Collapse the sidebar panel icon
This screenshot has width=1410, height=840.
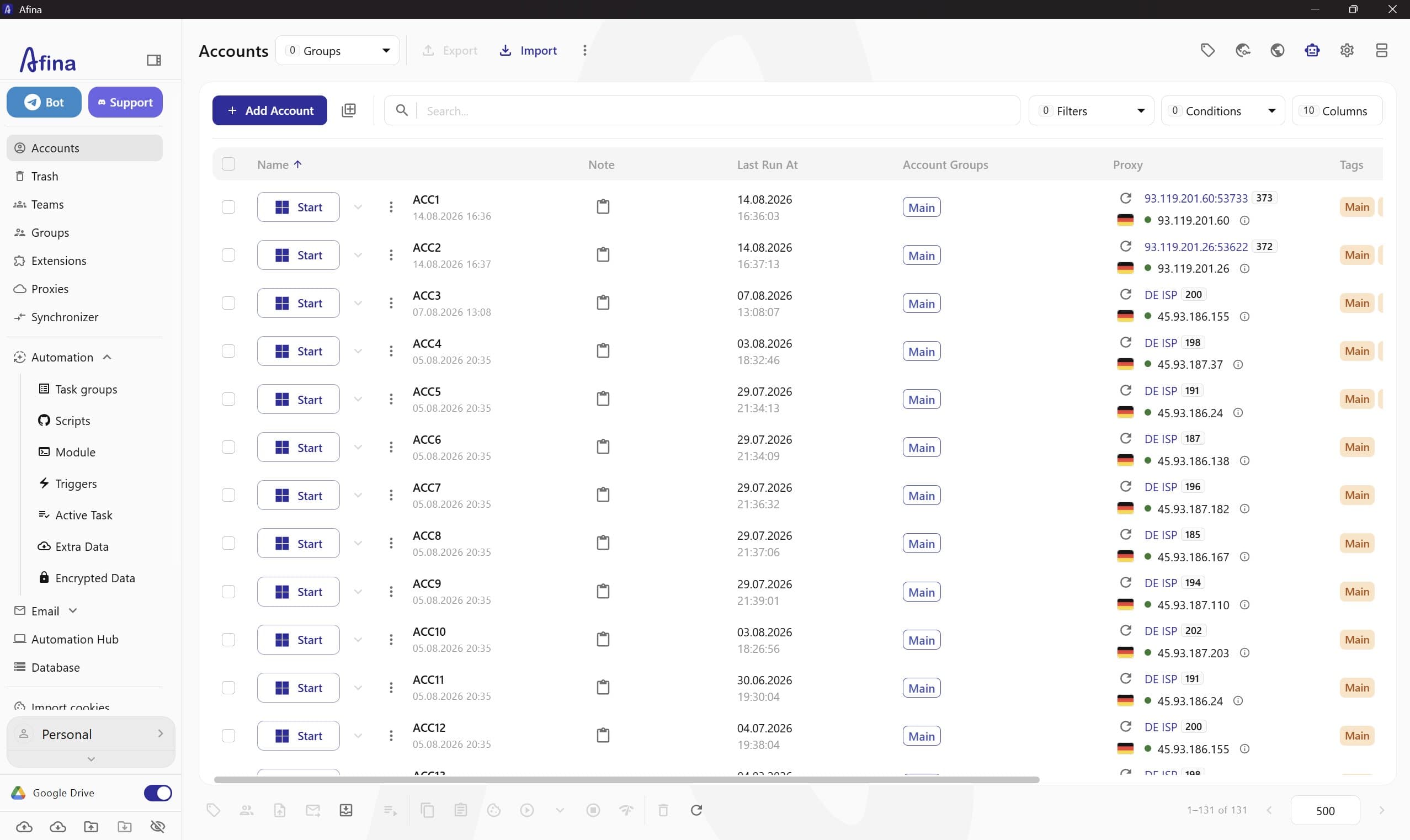coord(153,60)
